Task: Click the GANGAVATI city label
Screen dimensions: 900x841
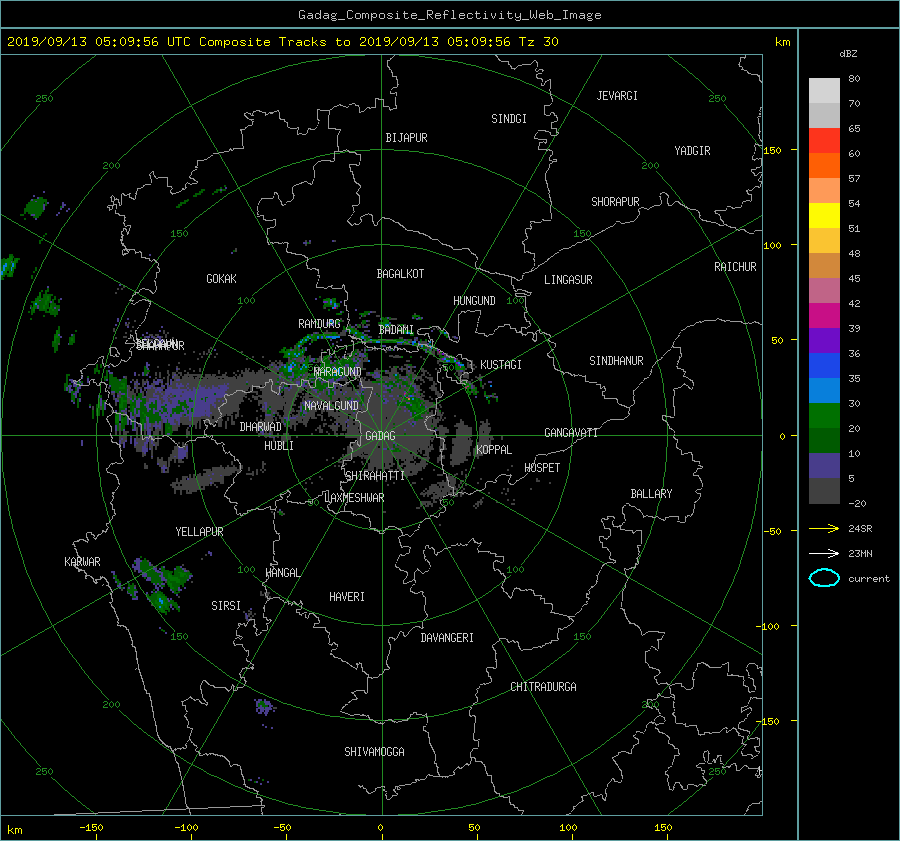Action: 571,432
